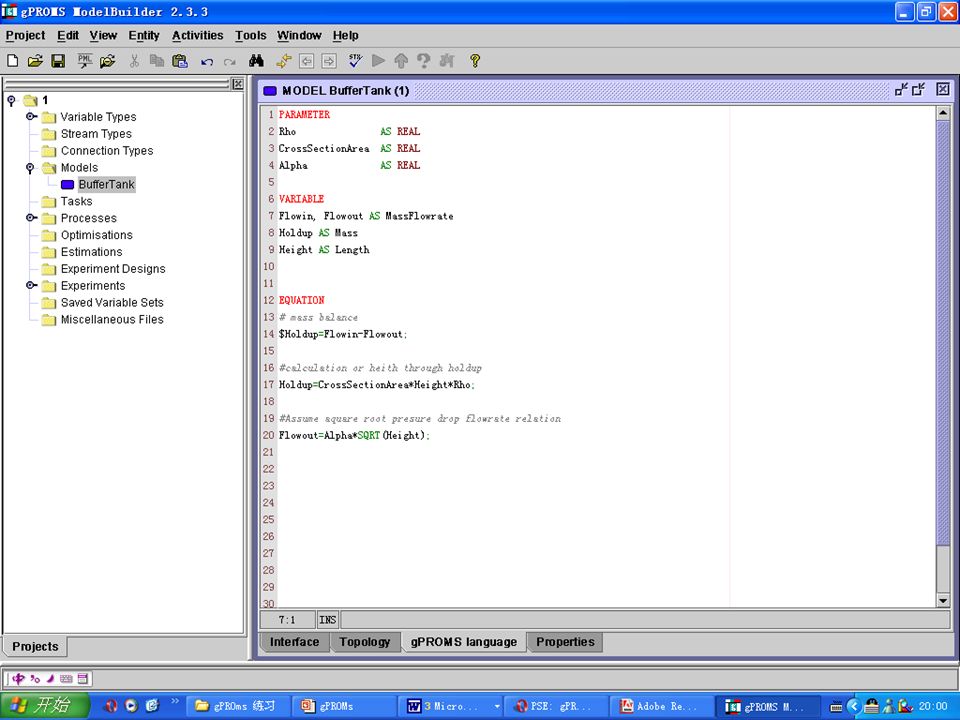Expand the Experiments folder

coord(31,285)
